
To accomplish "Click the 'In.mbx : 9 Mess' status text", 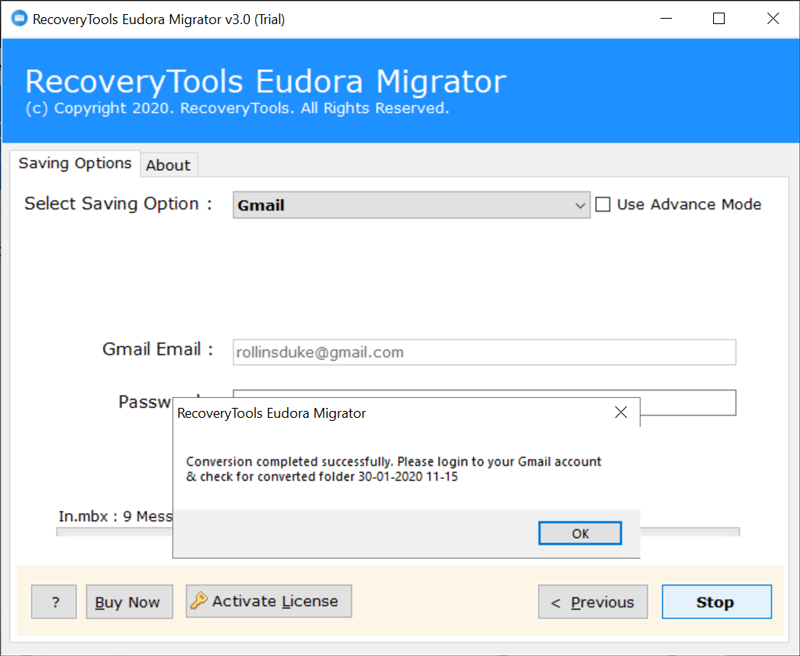I will pos(116,516).
